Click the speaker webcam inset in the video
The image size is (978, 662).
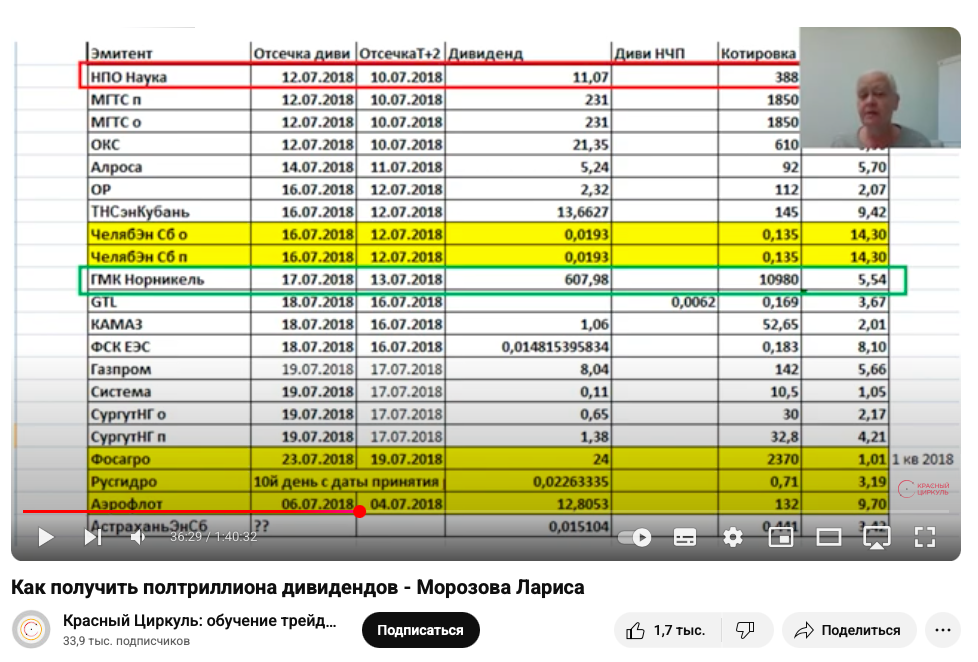879,87
